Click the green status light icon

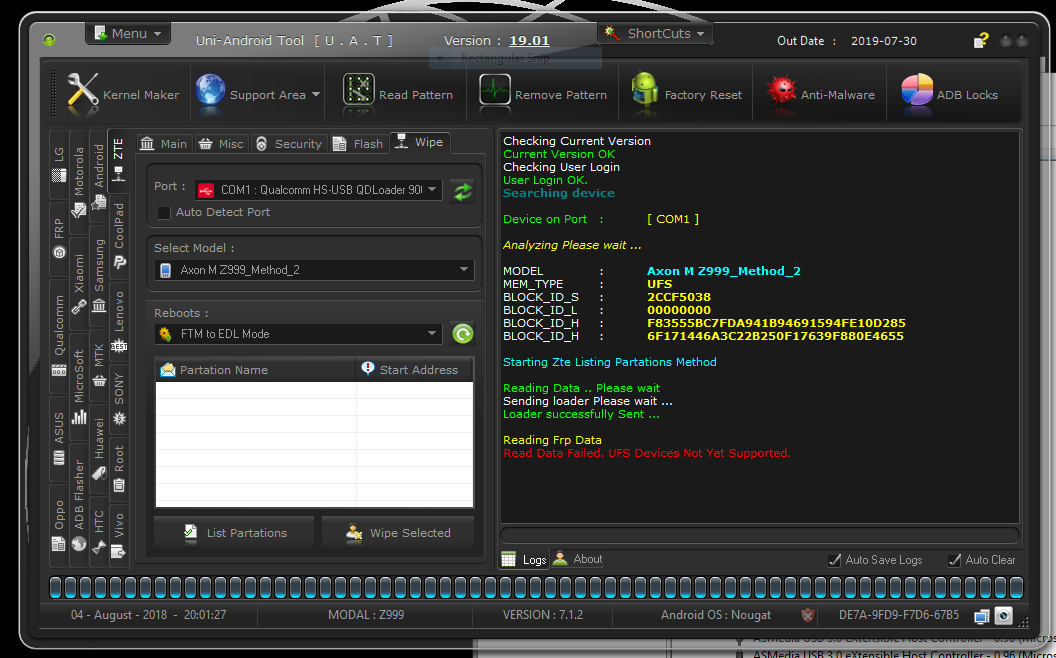click(x=49, y=40)
